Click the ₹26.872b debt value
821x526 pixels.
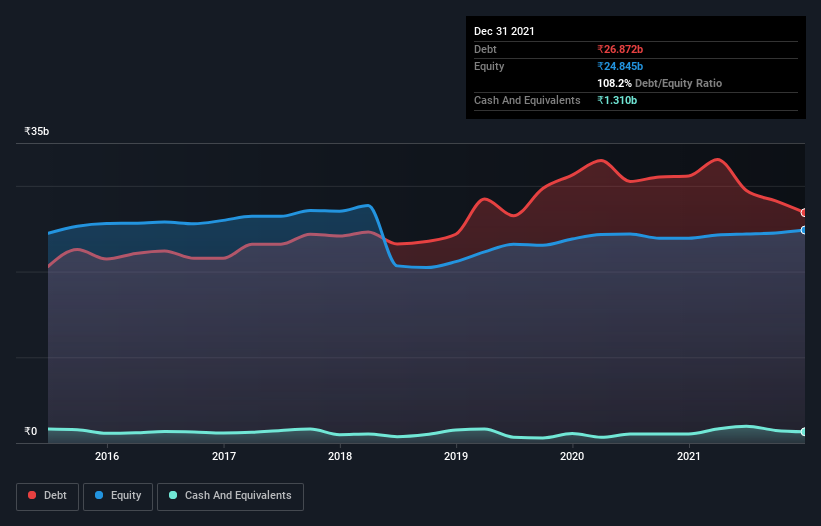(620, 49)
